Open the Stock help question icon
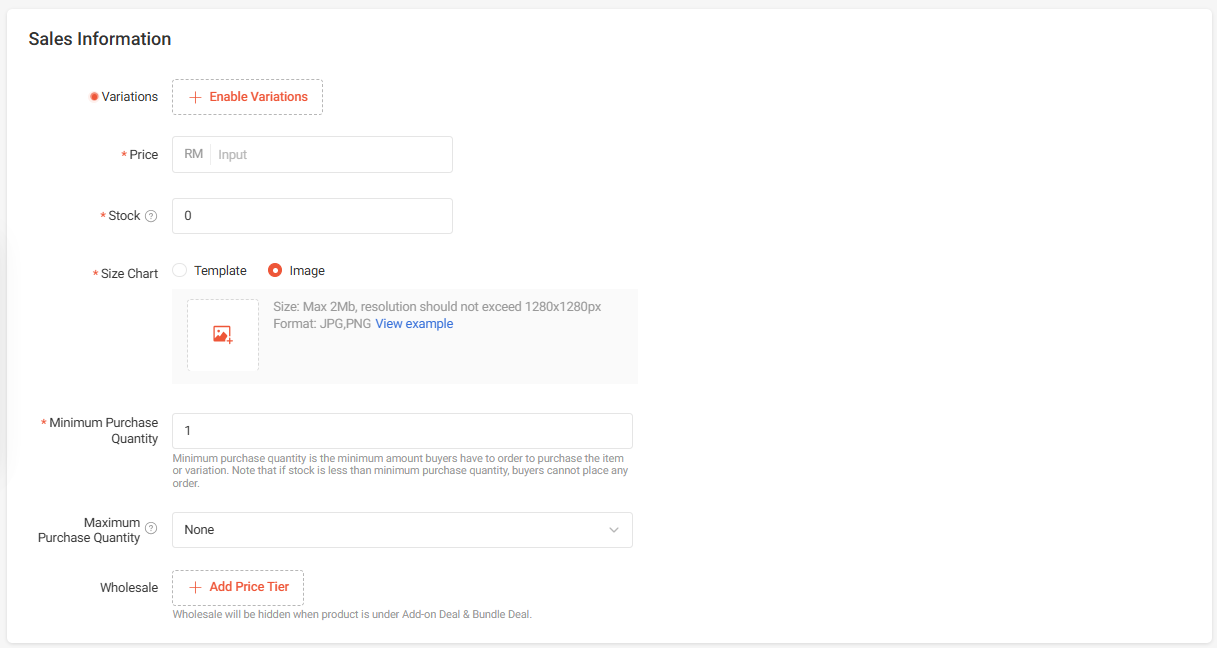This screenshot has height=648, width=1217. click(151, 216)
